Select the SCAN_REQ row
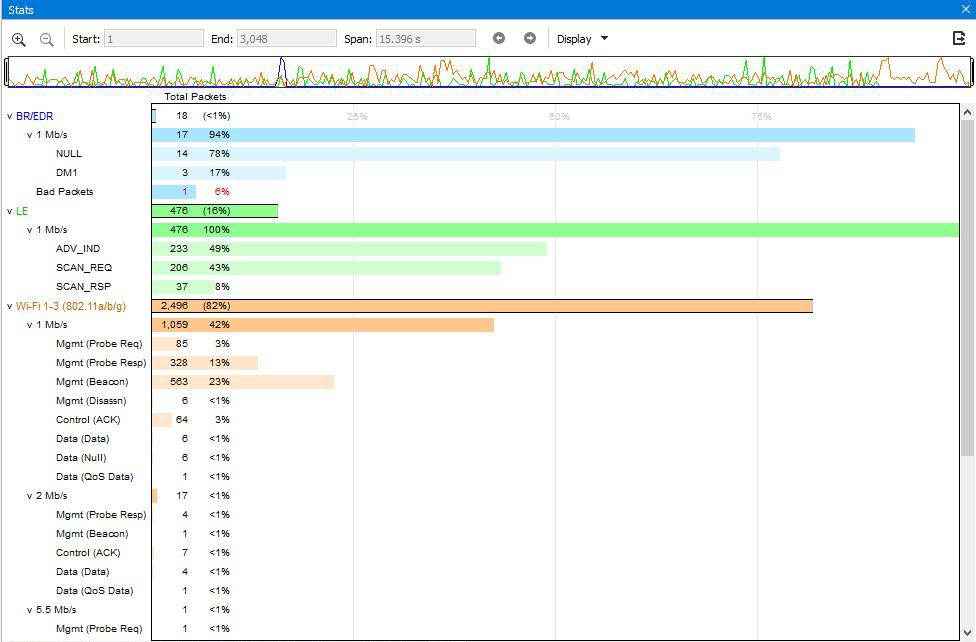976x642 pixels. coord(84,268)
